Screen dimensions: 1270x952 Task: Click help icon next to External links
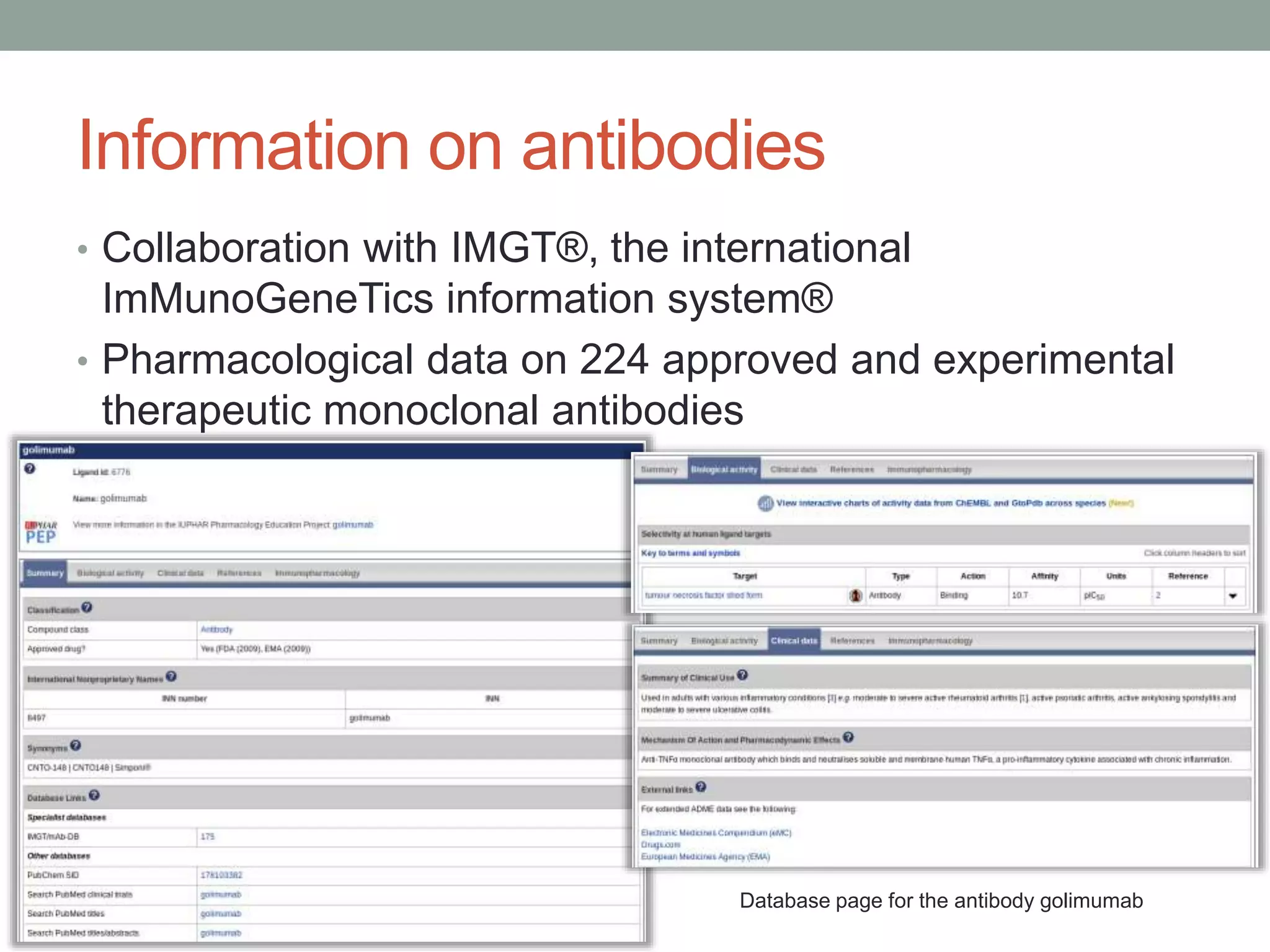click(x=701, y=787)
